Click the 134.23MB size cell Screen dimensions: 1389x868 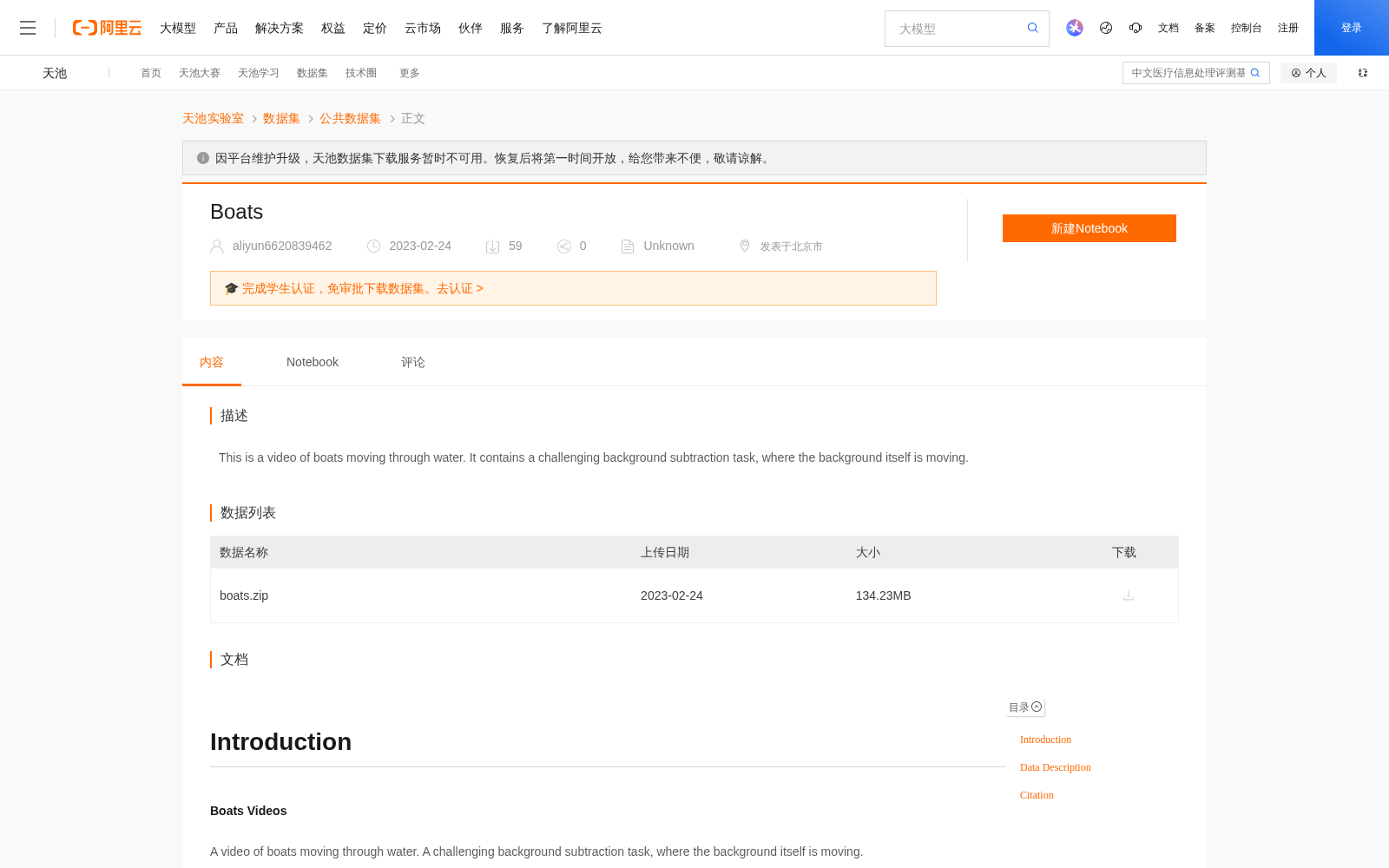pos(883,595)
